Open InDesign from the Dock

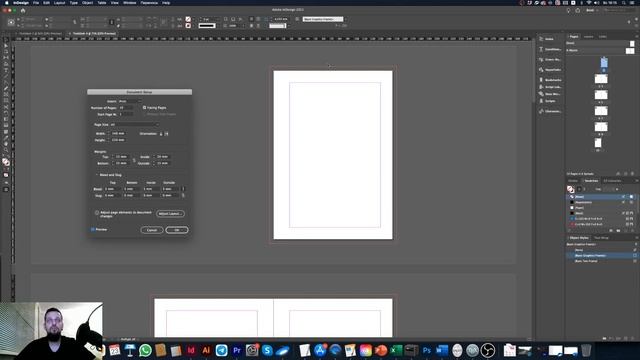click(191, 351)
